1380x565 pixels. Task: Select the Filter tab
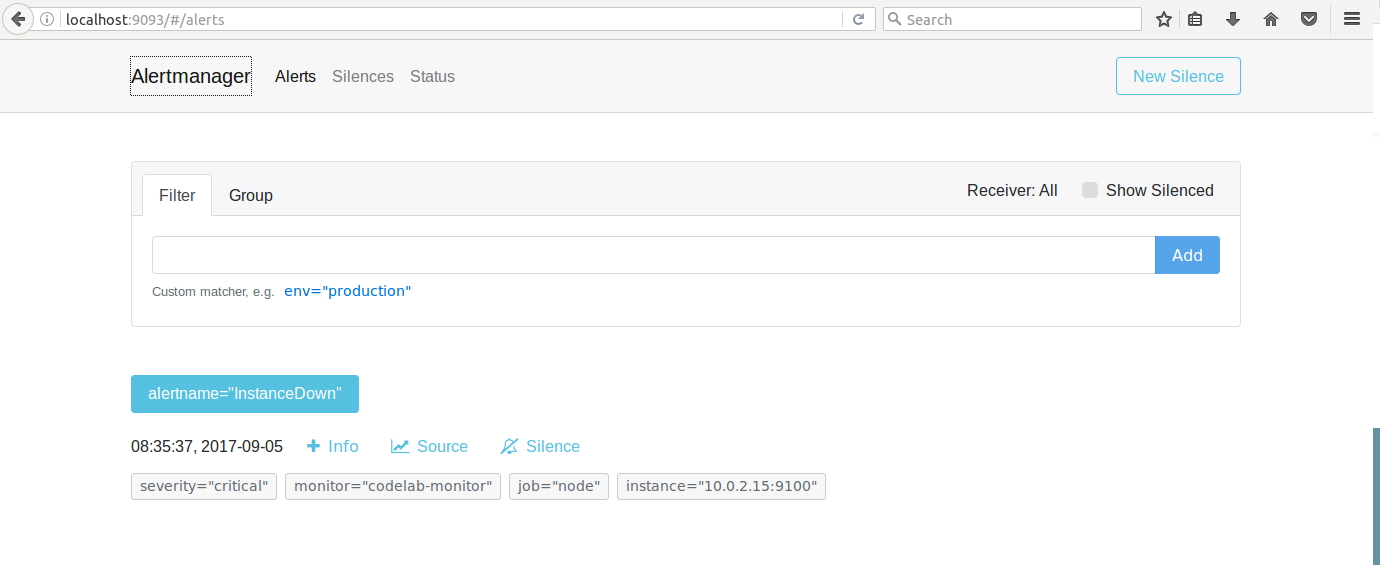coord(177,195)
